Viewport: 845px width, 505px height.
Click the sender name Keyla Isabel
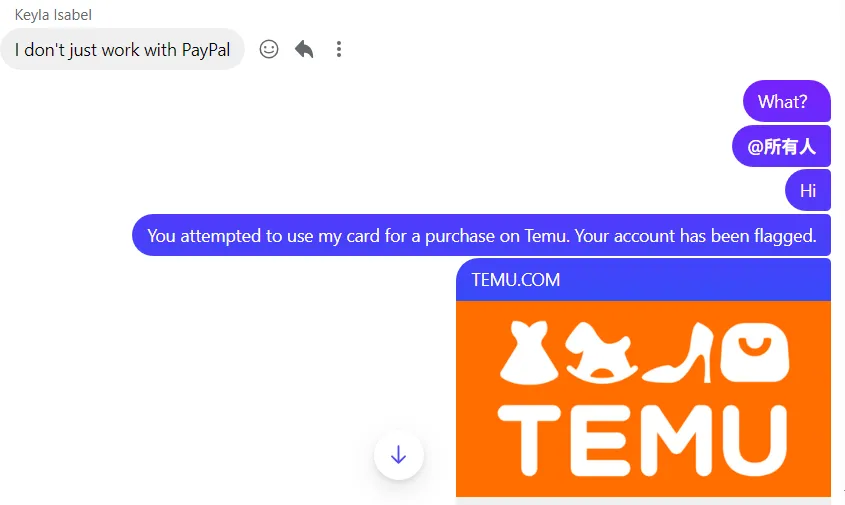(x=53, y=15)
